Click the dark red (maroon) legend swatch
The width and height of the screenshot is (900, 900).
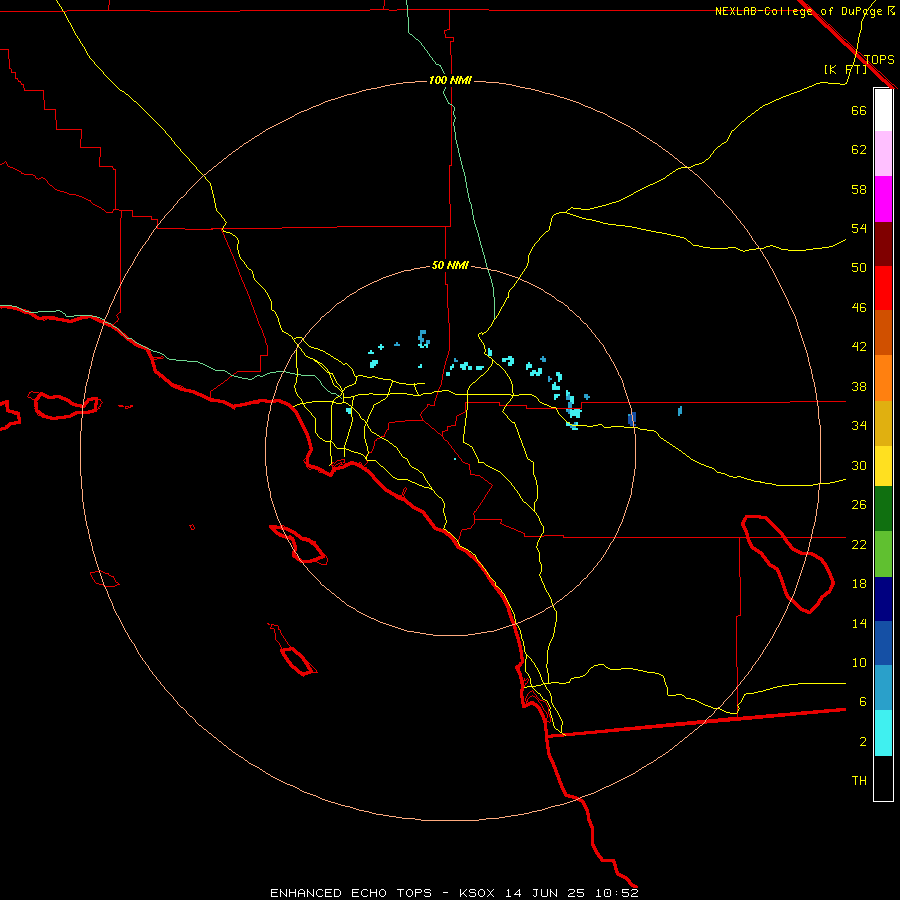(x=883, y=244)
